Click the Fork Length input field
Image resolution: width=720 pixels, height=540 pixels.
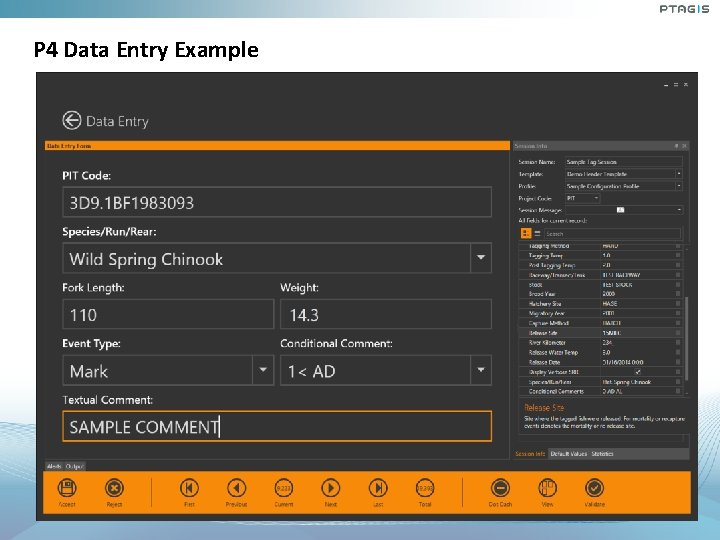pyautogui.click(x=168, y=314)
